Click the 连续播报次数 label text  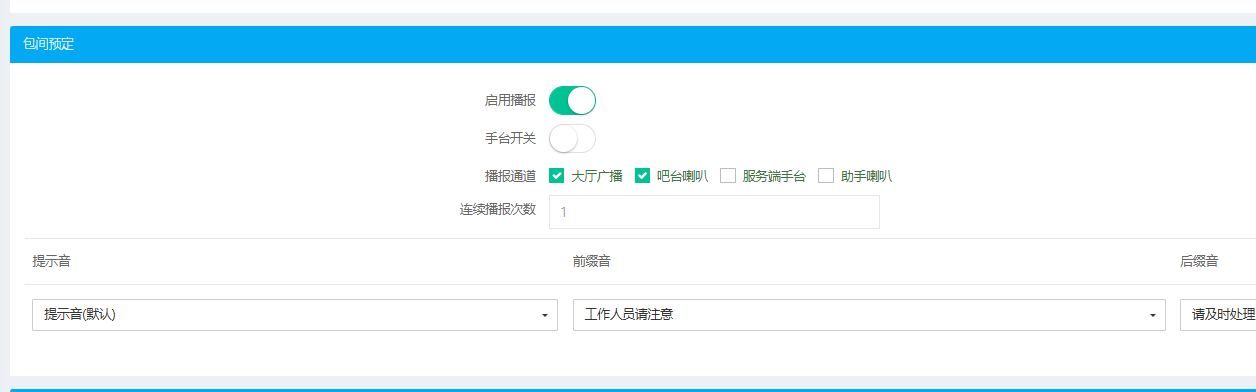pyautogui.click(x=497, y=209)
